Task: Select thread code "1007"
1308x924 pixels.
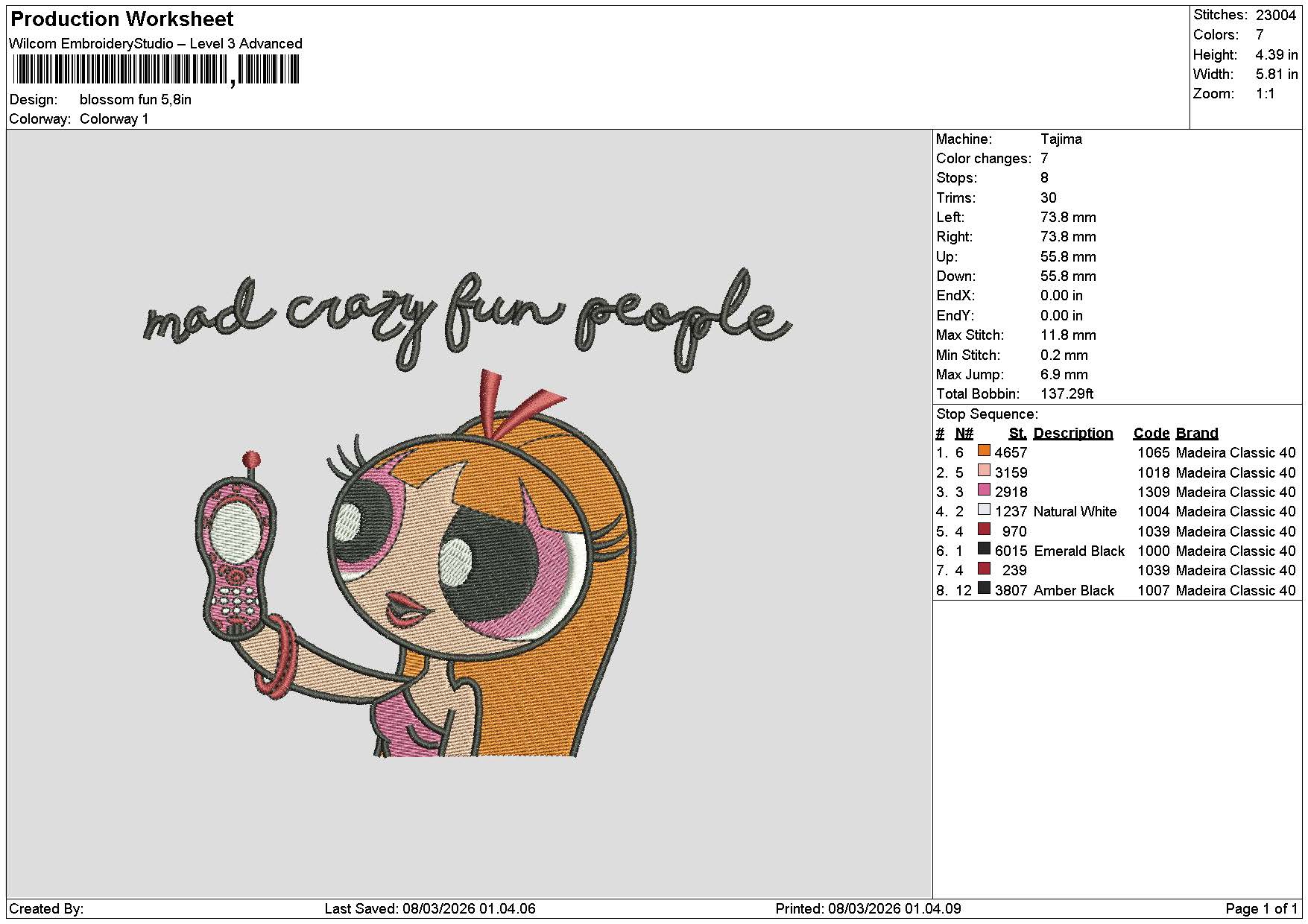Action: [1154, 591]
